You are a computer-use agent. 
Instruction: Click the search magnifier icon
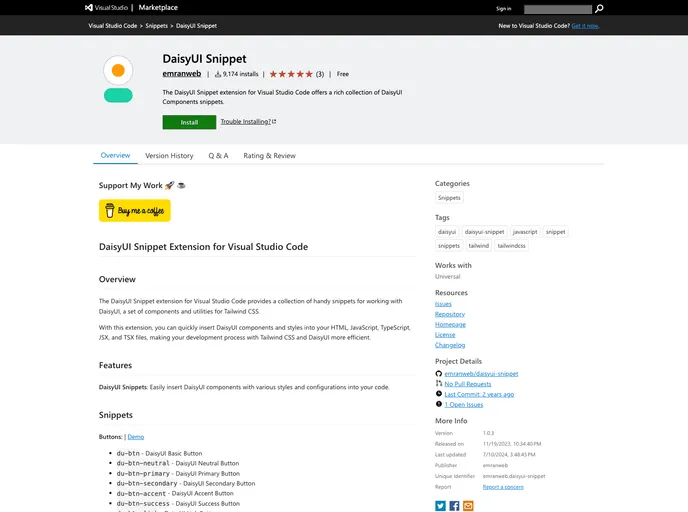click(x=599, y=9)
